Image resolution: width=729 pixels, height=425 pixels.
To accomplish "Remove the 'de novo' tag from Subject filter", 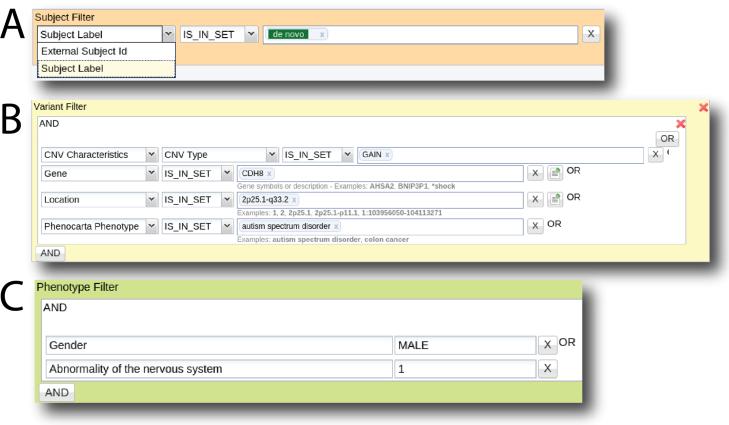I will click(321, 34).
